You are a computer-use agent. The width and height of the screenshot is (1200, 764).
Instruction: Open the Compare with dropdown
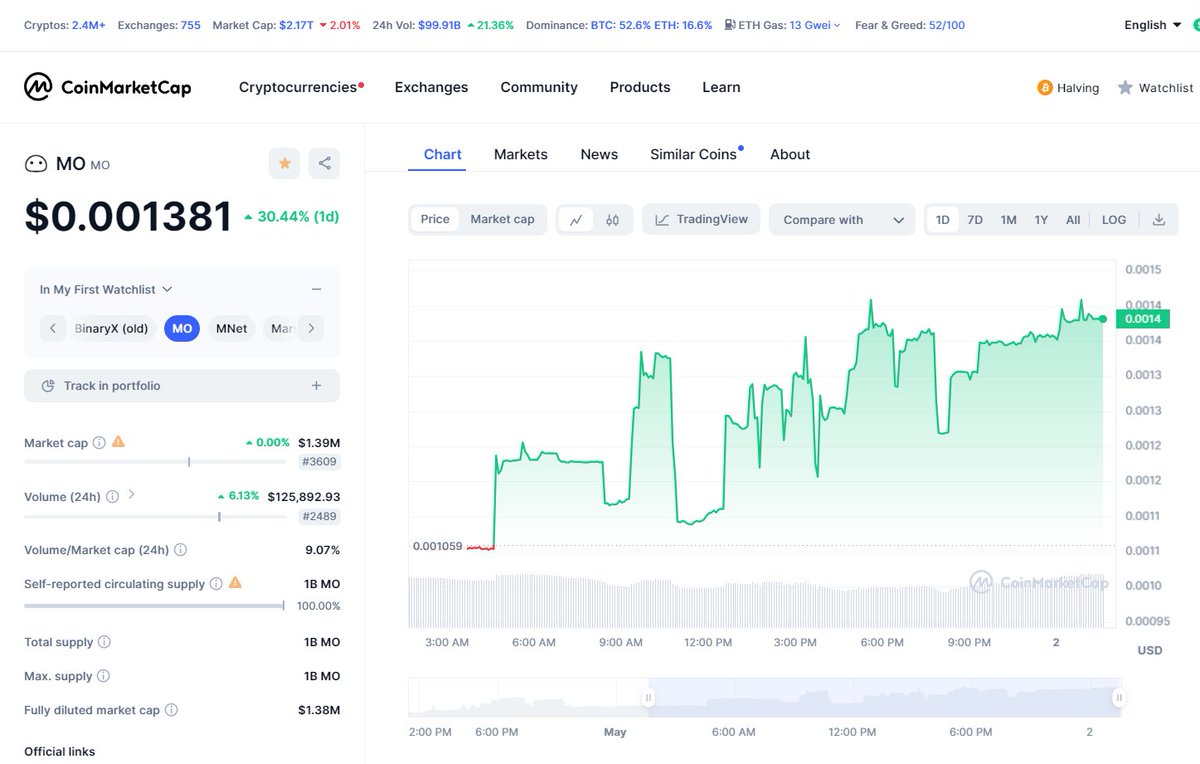click(x=842, y=220)
